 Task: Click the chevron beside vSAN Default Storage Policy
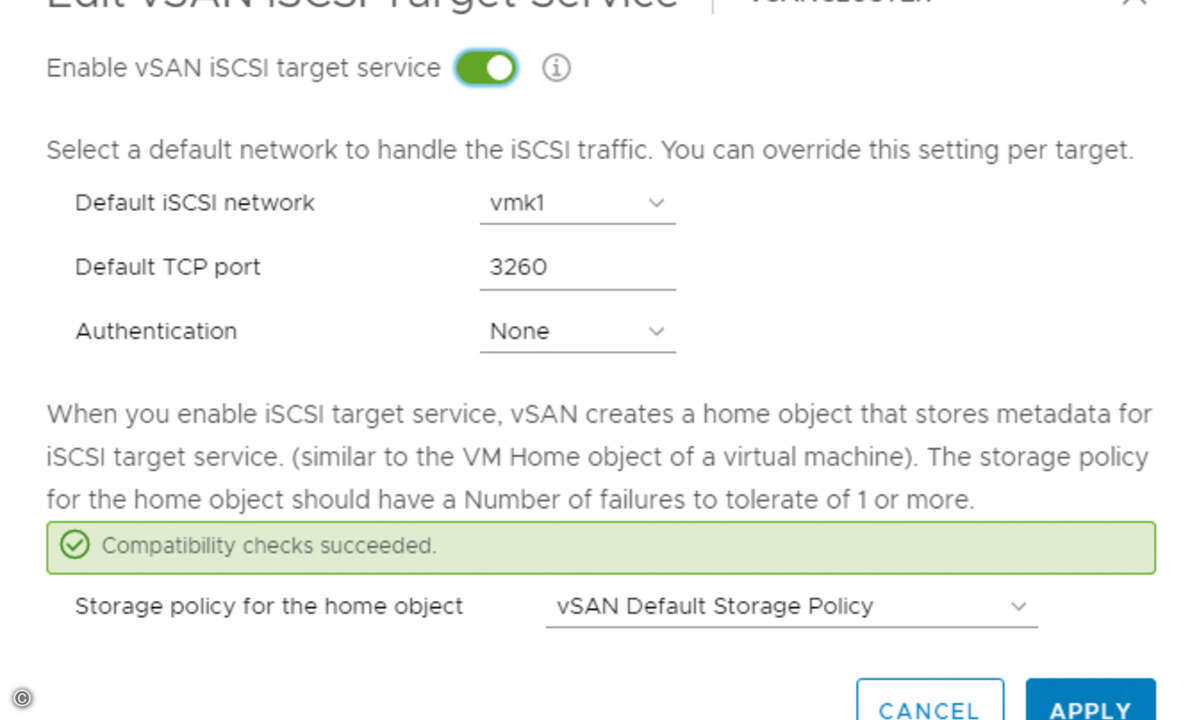click(1018, 607)
